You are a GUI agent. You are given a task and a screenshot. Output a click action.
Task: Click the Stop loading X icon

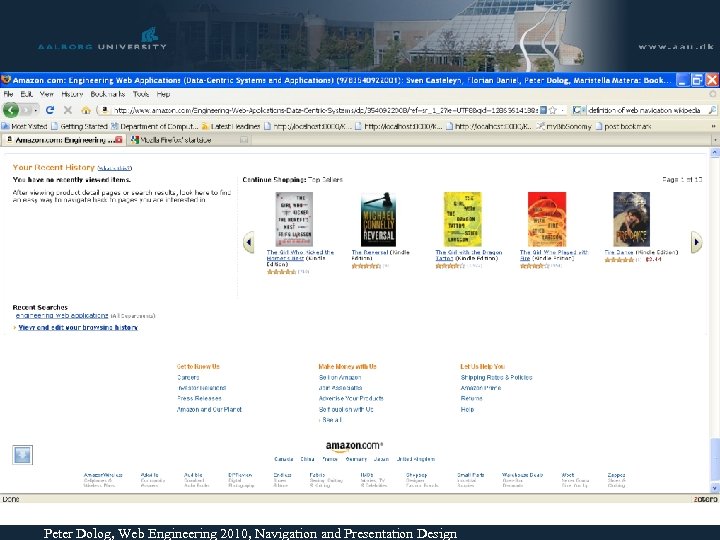68,110
